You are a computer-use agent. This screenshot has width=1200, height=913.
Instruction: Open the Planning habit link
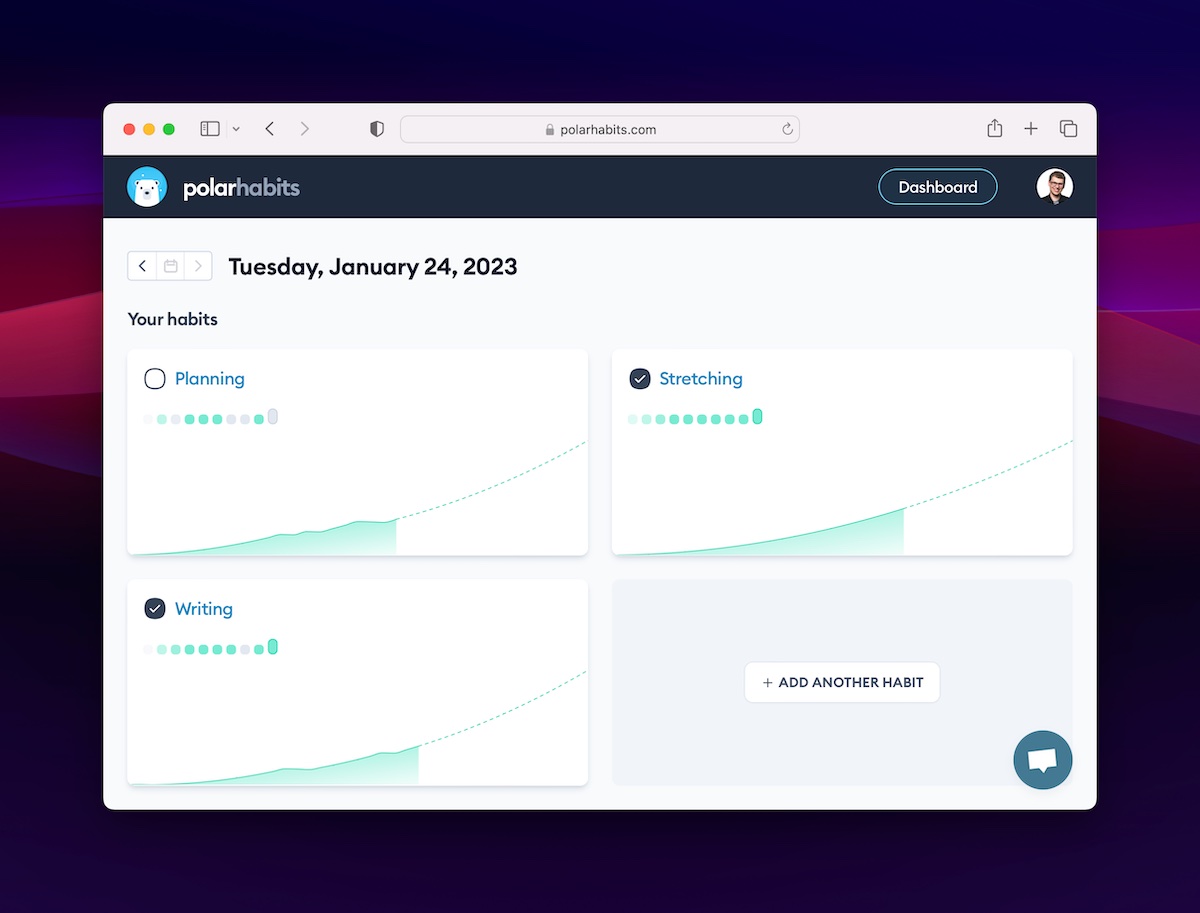click(x=210, y=379)
